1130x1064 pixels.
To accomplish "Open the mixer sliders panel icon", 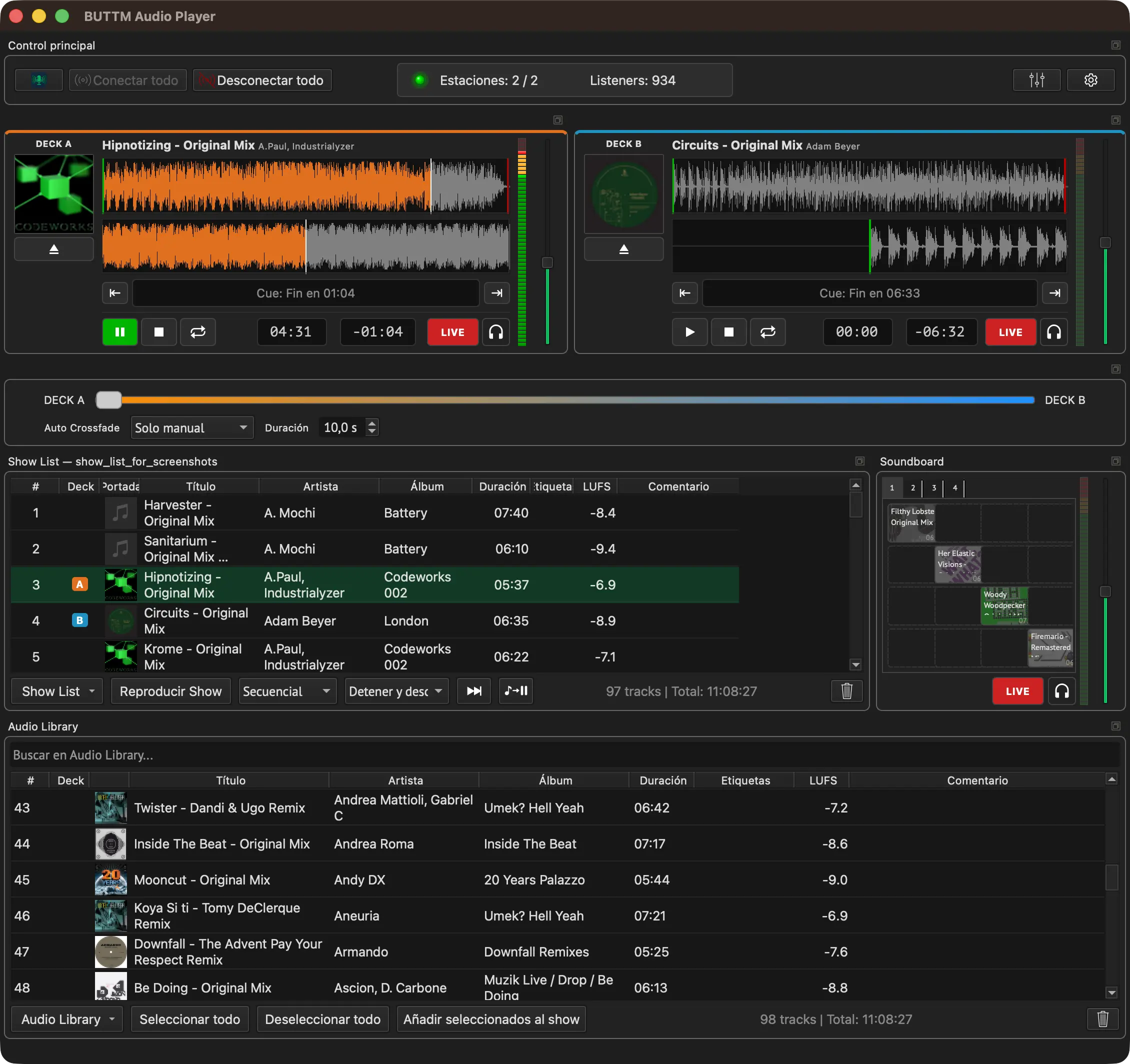I will [1036, 80].
